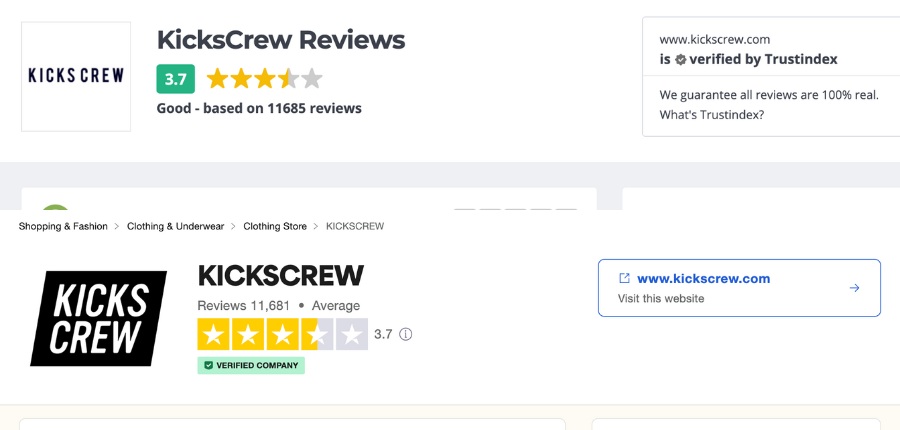Click the last grey Trustpilot star

352,334
